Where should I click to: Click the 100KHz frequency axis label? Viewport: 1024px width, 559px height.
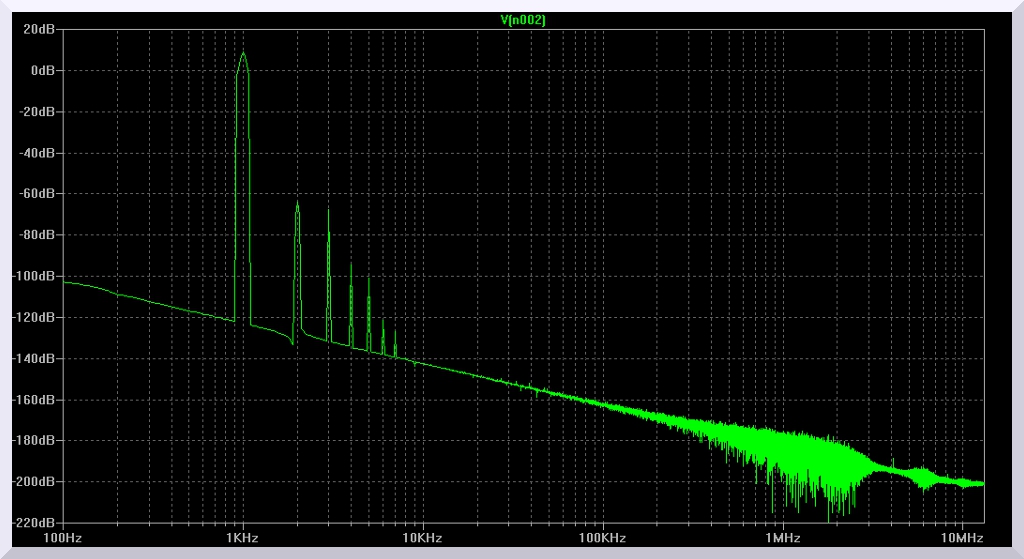(602, 537)
